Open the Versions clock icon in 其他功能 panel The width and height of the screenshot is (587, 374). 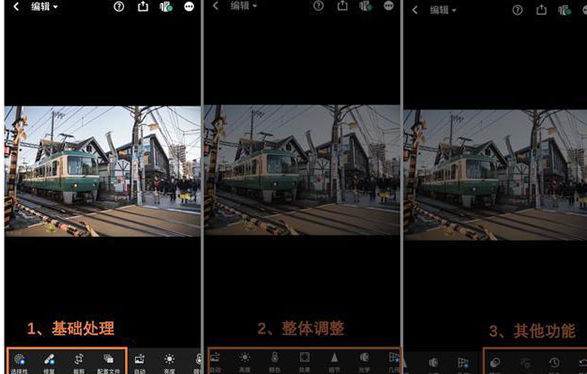[x=554, y=362]
